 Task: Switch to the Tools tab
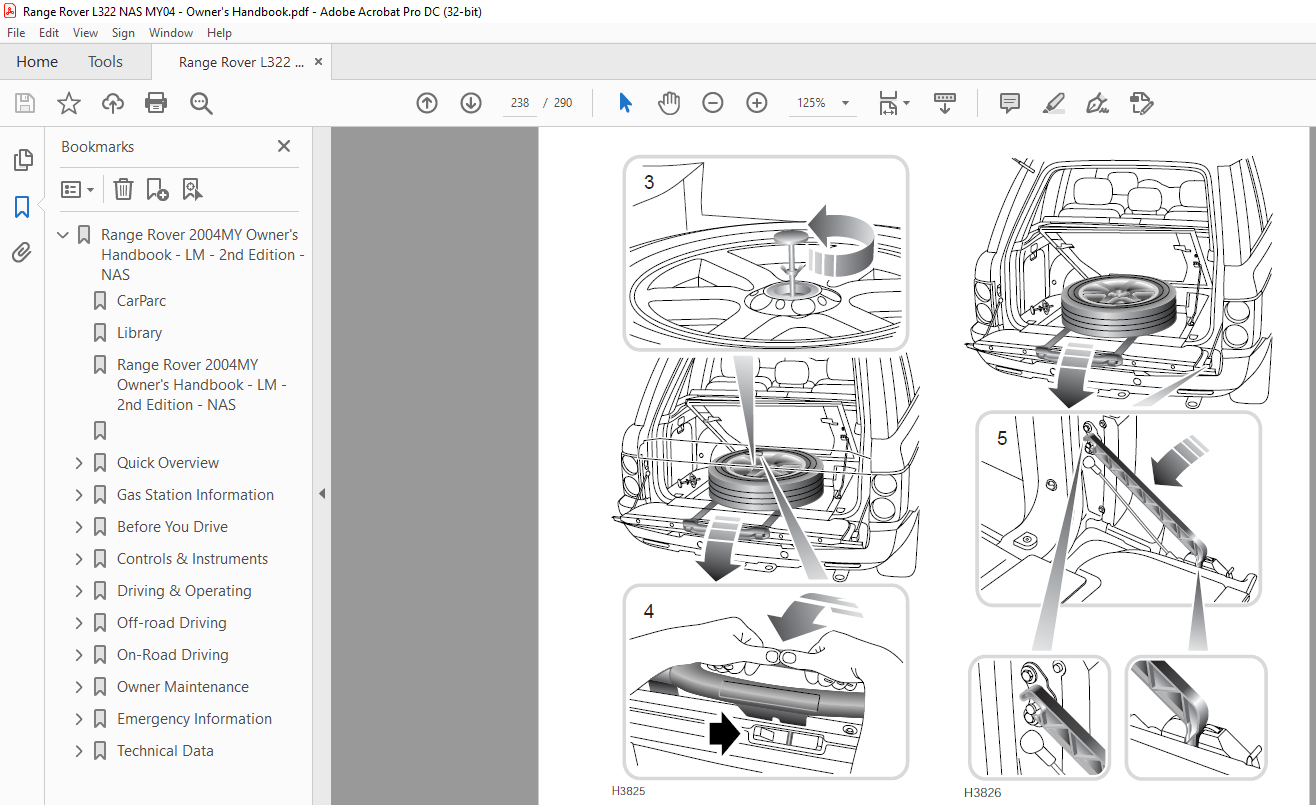(105, 62)
